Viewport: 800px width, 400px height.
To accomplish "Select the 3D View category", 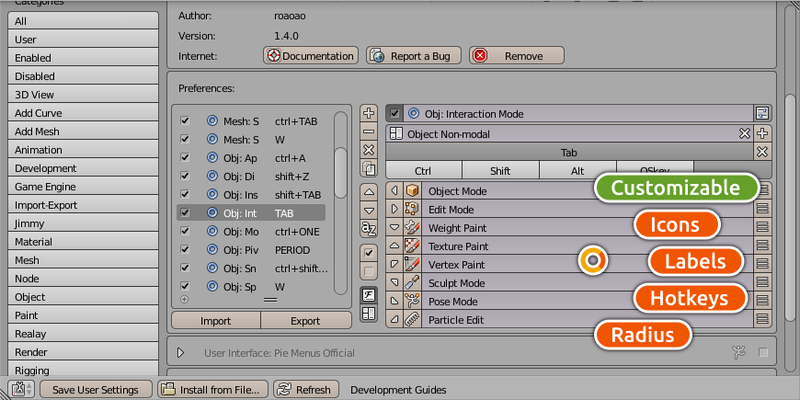I will 84,95.
